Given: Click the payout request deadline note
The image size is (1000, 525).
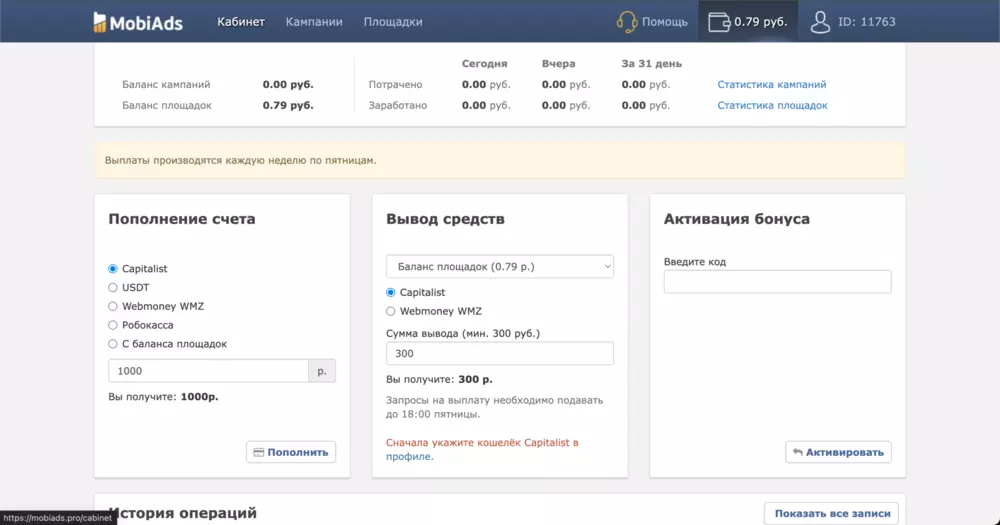Looking at the screenshot, I should 494,408.
